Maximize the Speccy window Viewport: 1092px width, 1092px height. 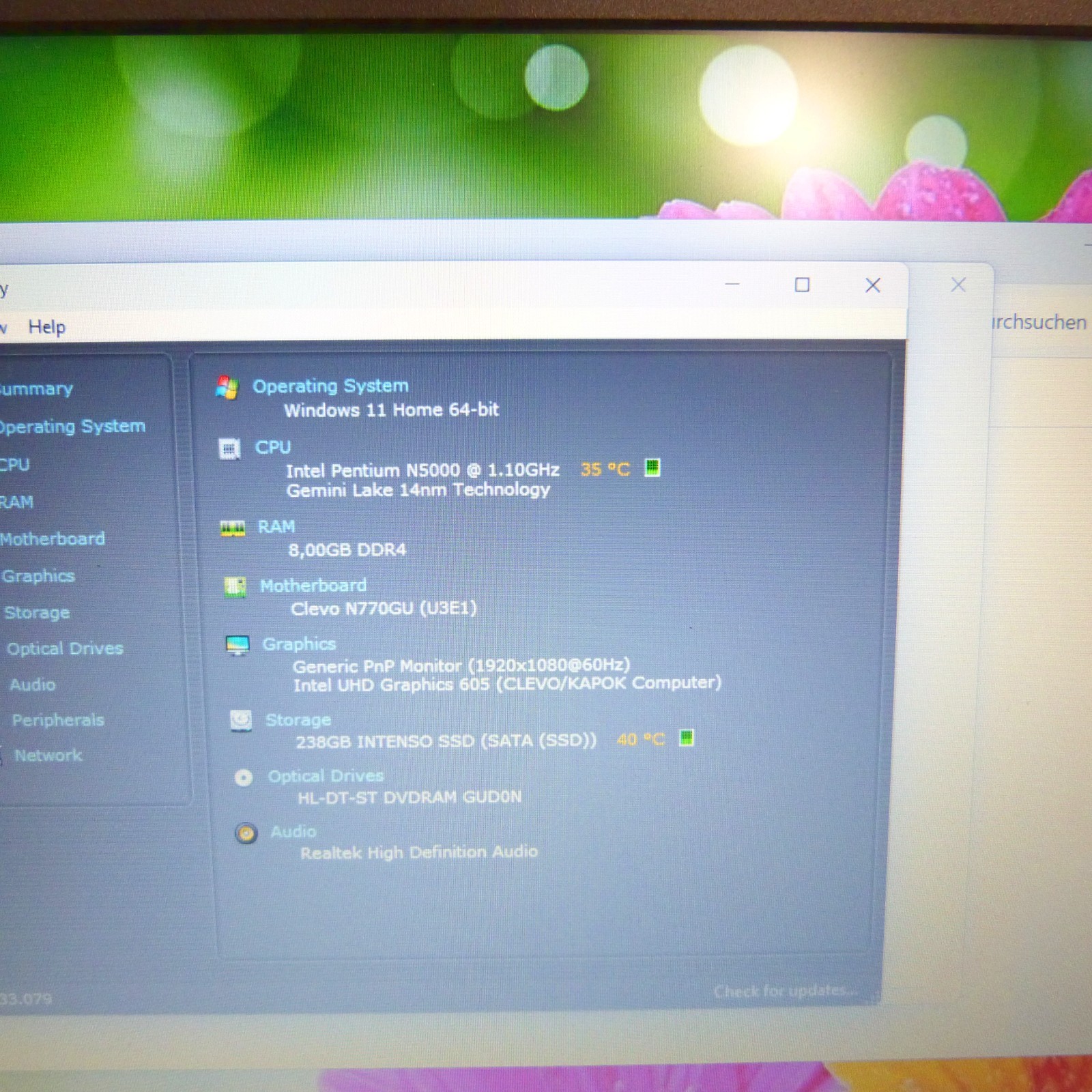(802, 285)
